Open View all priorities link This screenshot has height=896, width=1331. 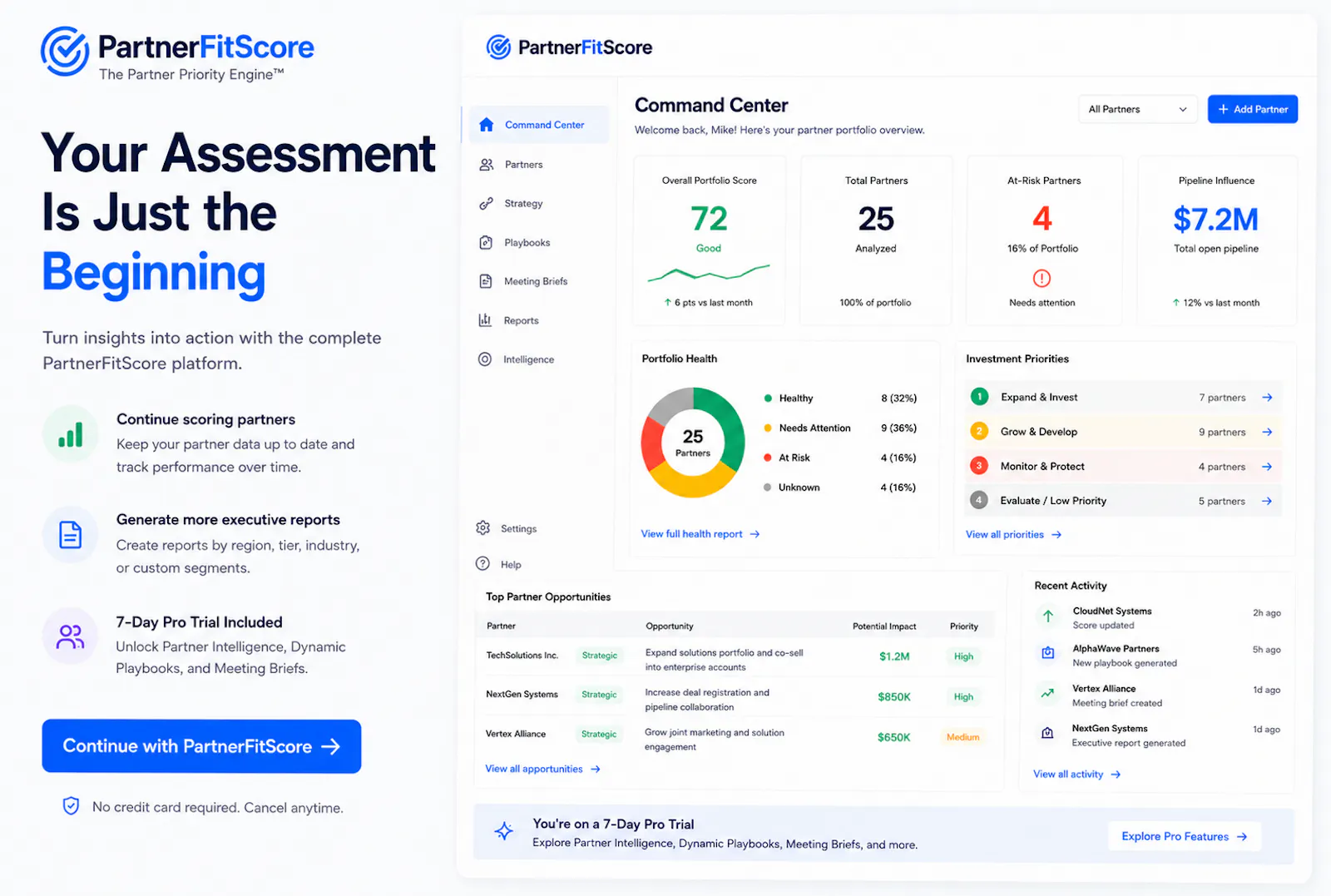(x=1013, y=534)
